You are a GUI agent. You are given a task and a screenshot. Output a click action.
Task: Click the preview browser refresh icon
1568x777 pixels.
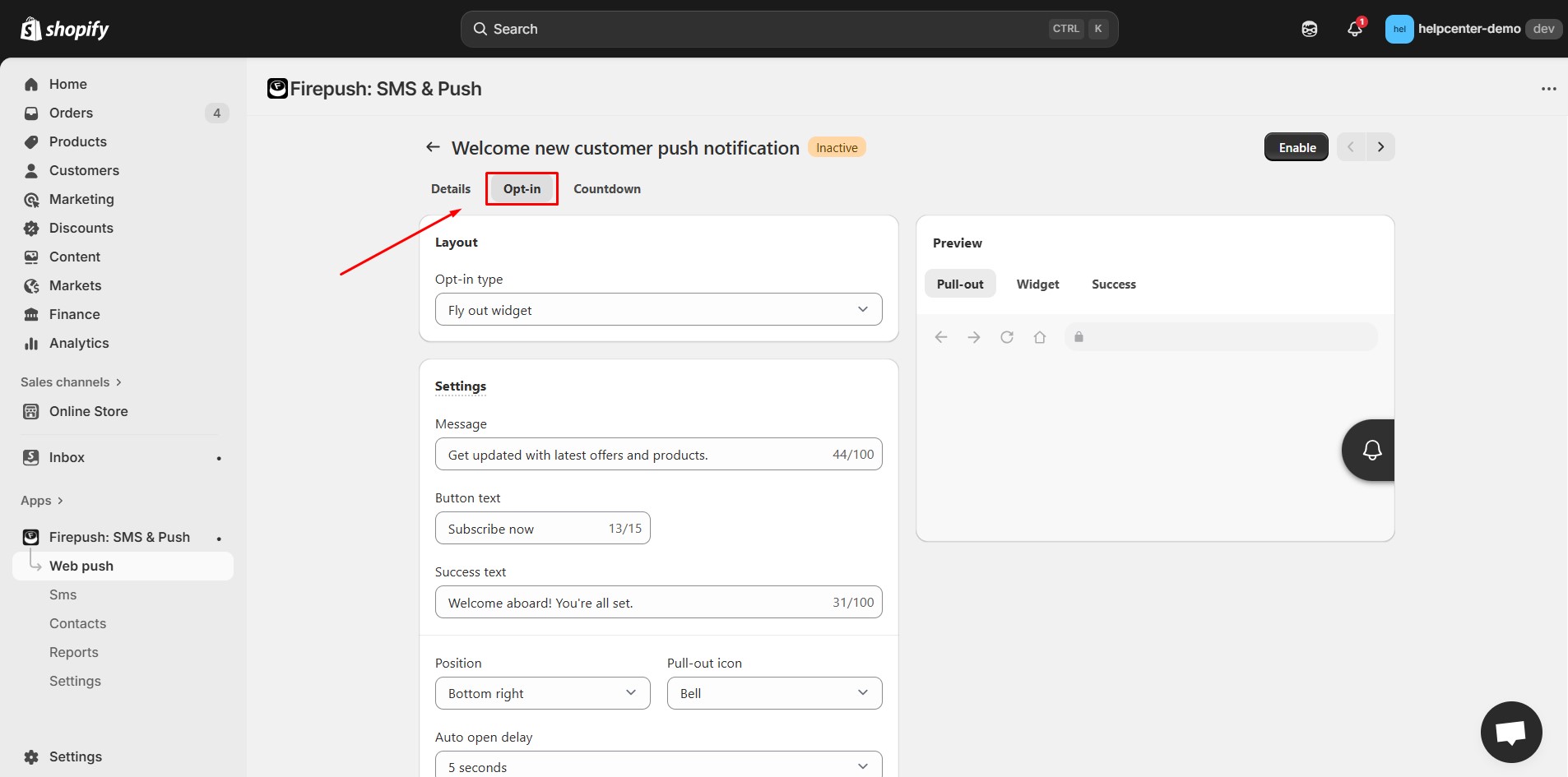point(1006,337)
